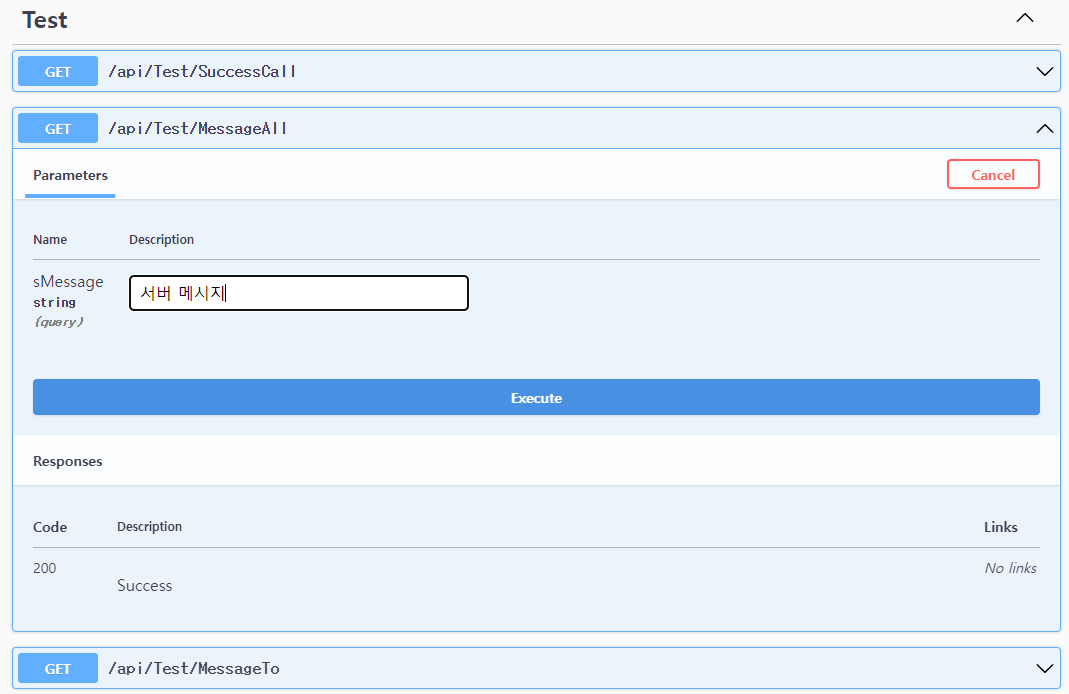Click the Success response description
Screen dimensions: 1069x694
point(144,586)
